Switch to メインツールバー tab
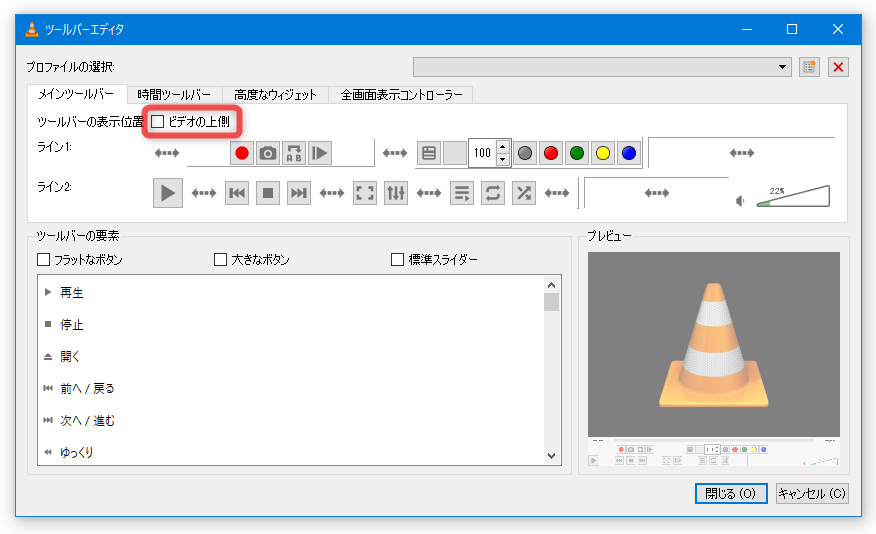The height and width of the screenshot is (534, 876). 76,94
